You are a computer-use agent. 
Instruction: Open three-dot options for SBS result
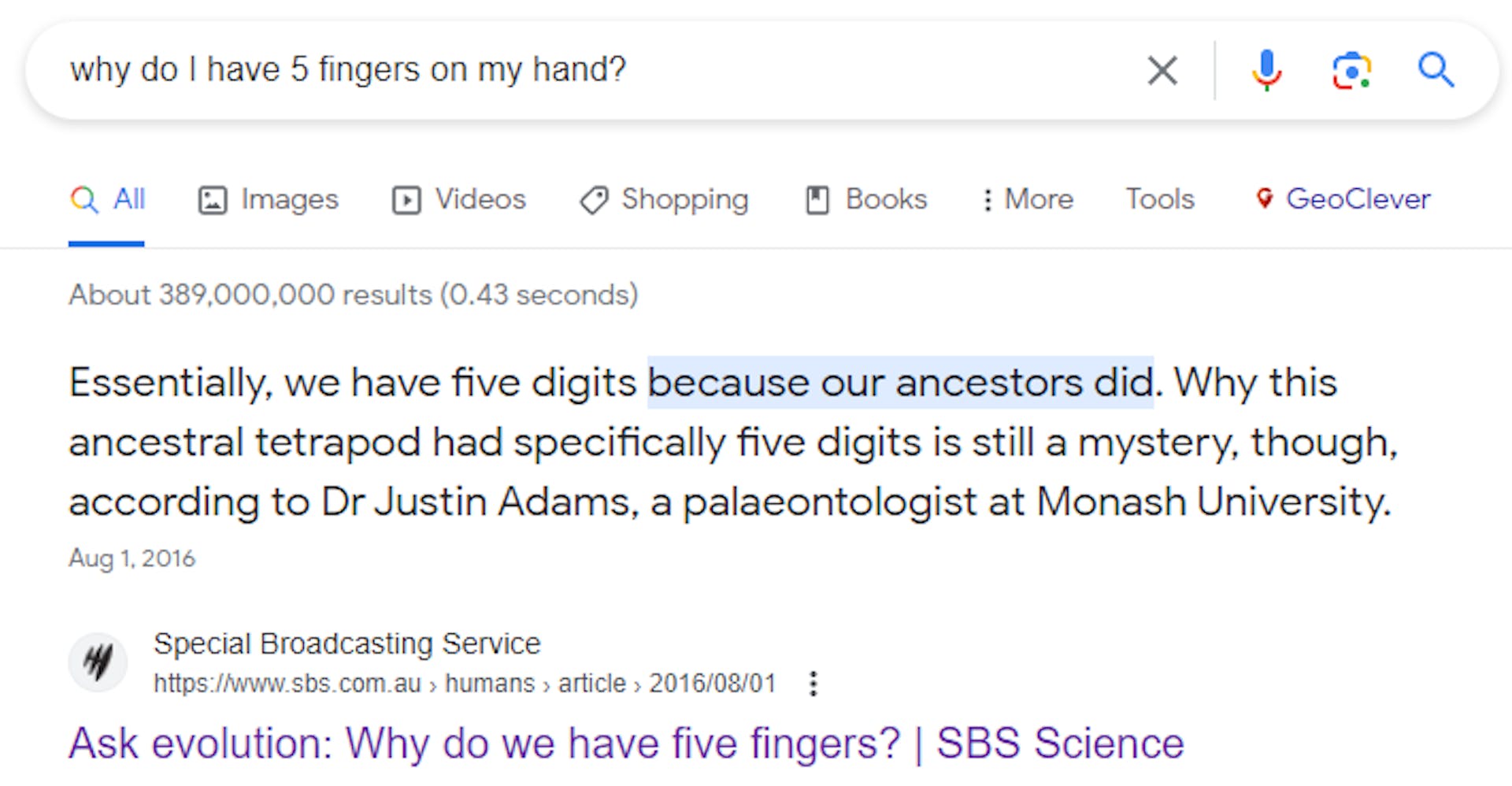813,683
